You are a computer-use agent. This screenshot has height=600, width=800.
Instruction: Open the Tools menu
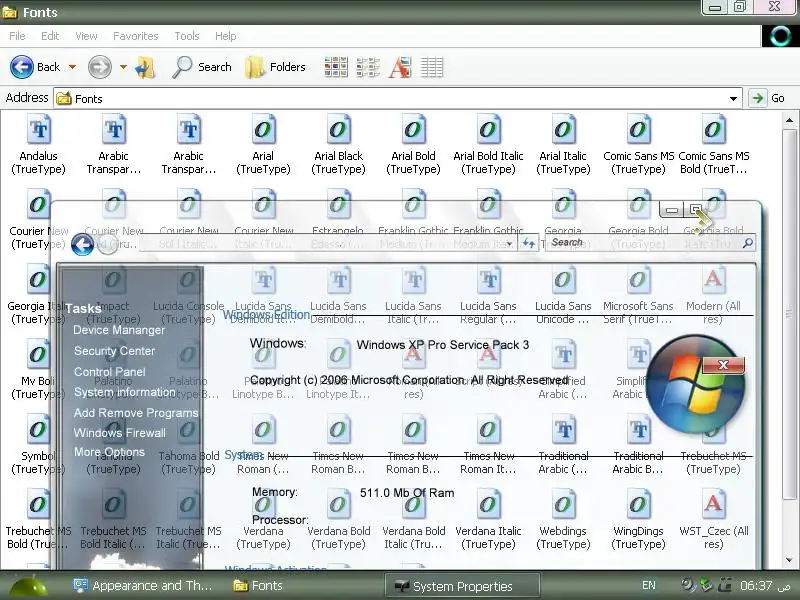click(x=187, y=36)
